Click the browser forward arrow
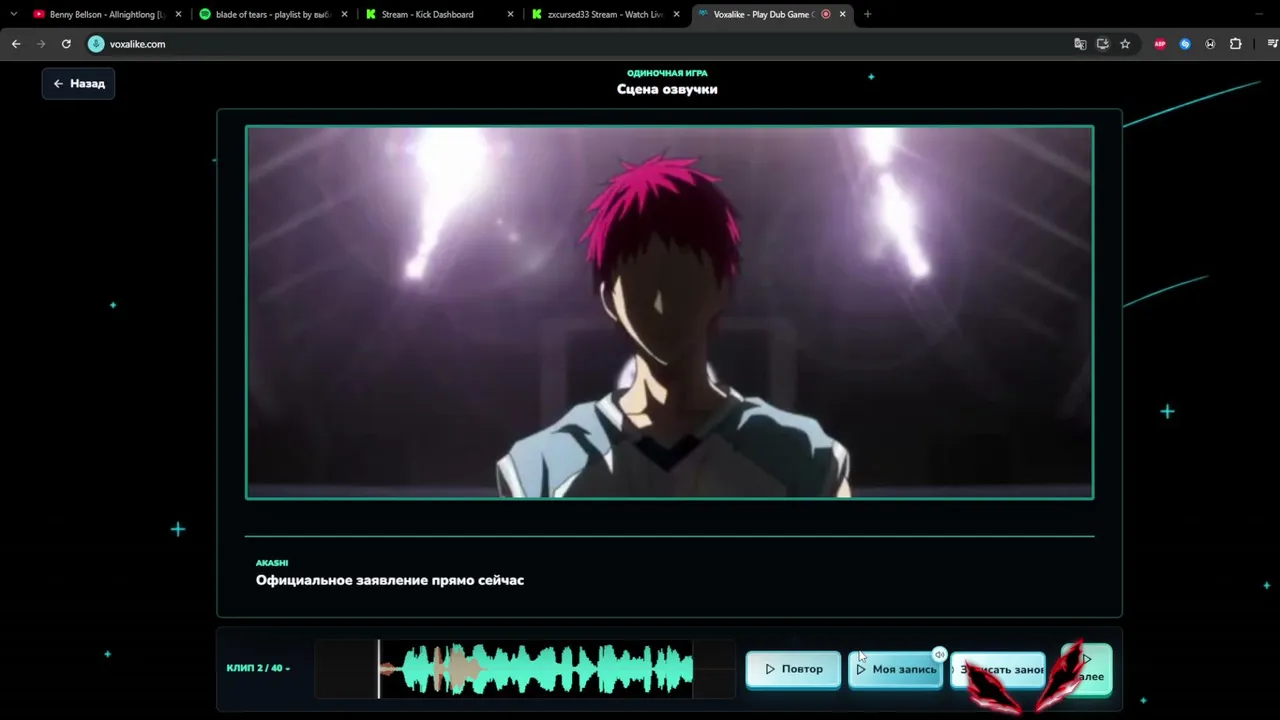 point(41,44)
